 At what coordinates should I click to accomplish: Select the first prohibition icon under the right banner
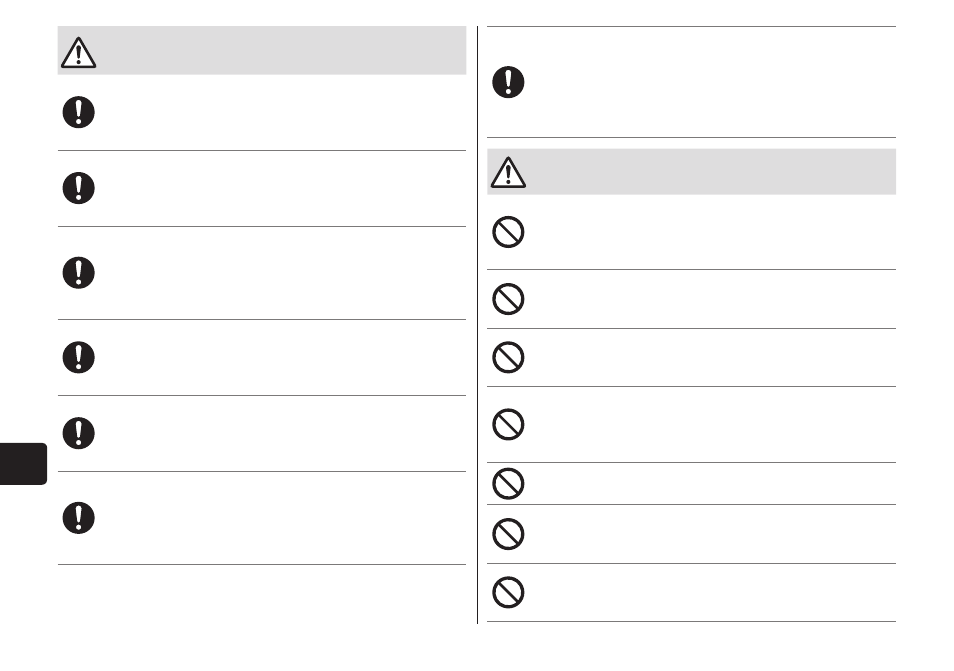coord(508,232)
